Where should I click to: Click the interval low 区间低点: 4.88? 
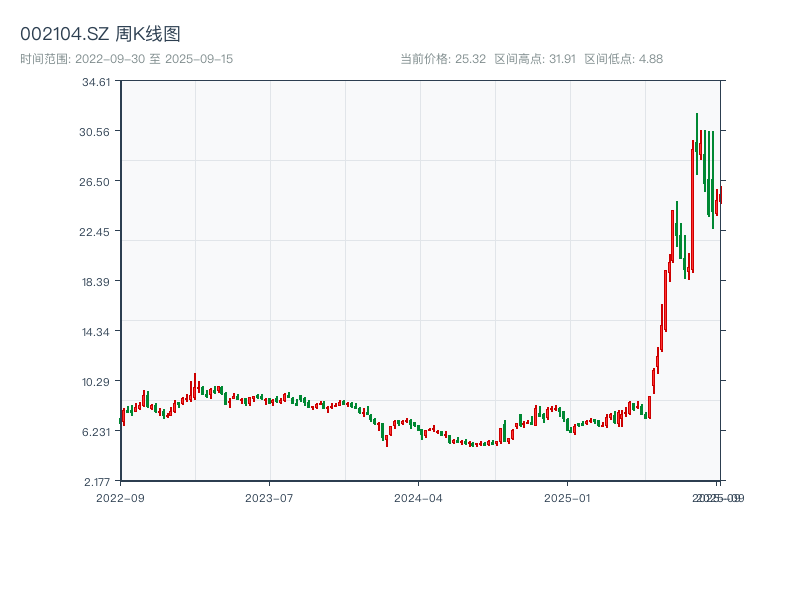623,59
